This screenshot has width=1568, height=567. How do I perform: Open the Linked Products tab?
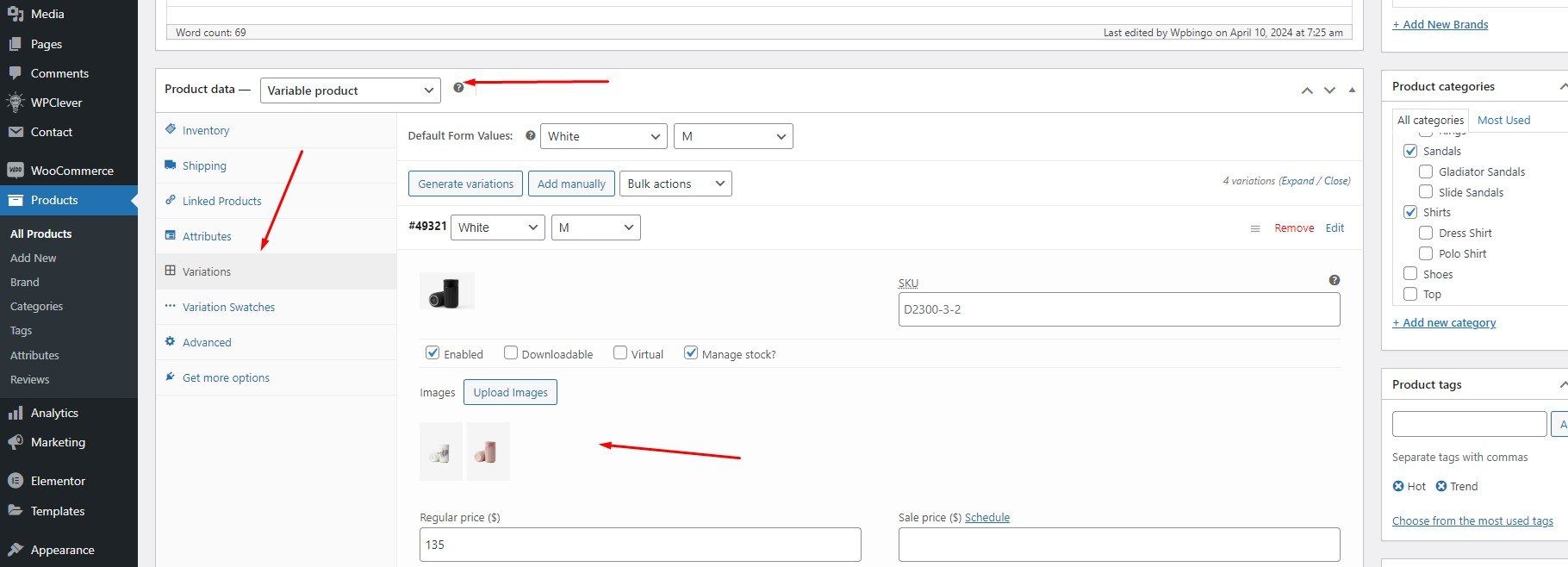pyautogui.click(x=276, y=201)
